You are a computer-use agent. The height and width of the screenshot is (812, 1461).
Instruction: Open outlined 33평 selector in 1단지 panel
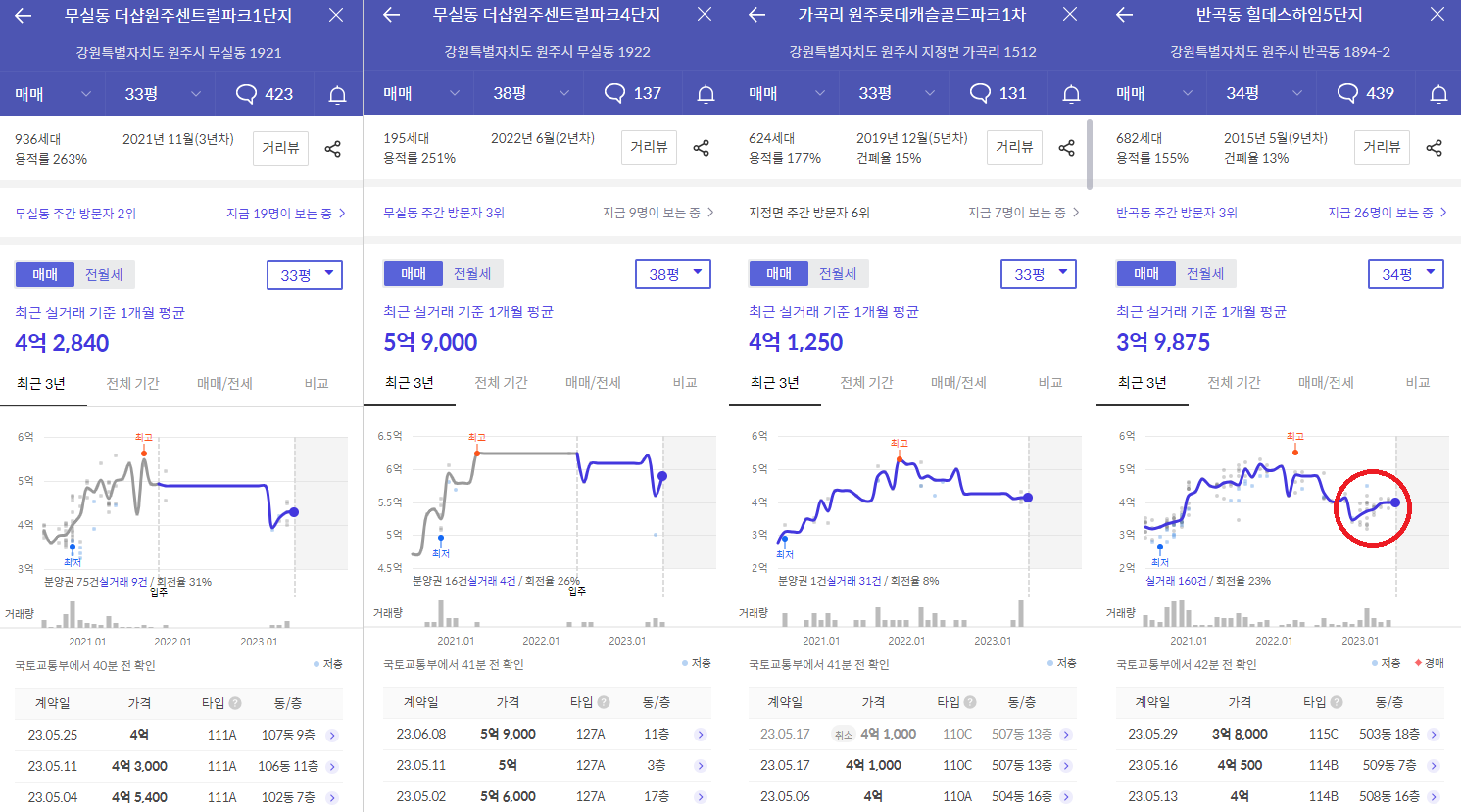click(305, 275)
